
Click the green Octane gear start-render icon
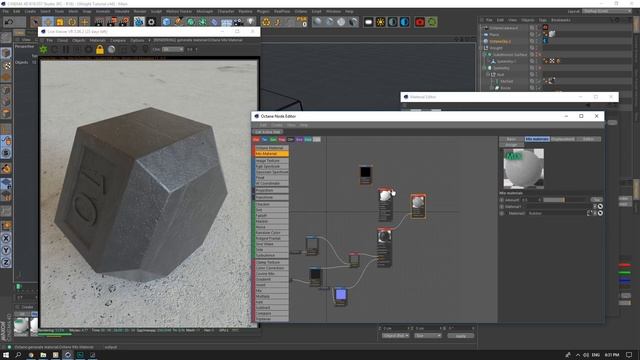(x=43, y=49)
